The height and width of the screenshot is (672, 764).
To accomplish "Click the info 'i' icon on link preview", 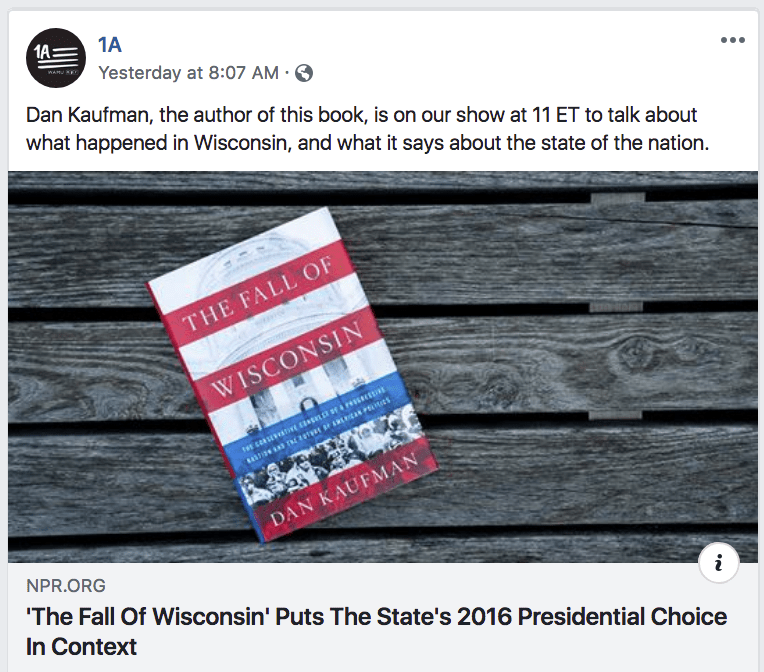I will click(718, 564).
